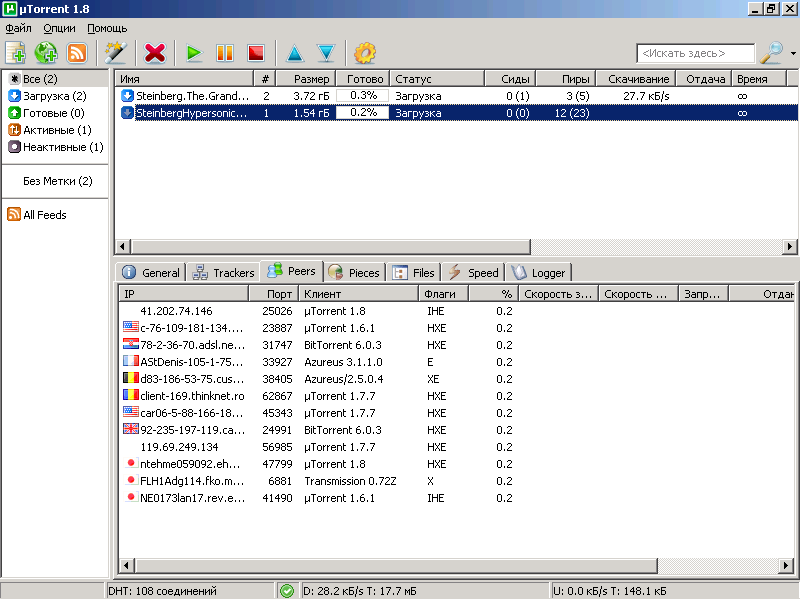Click the red X Remove torrent icon
Image resolution: width=800 pixels, height=600 pixels.
tap(155, 53)
